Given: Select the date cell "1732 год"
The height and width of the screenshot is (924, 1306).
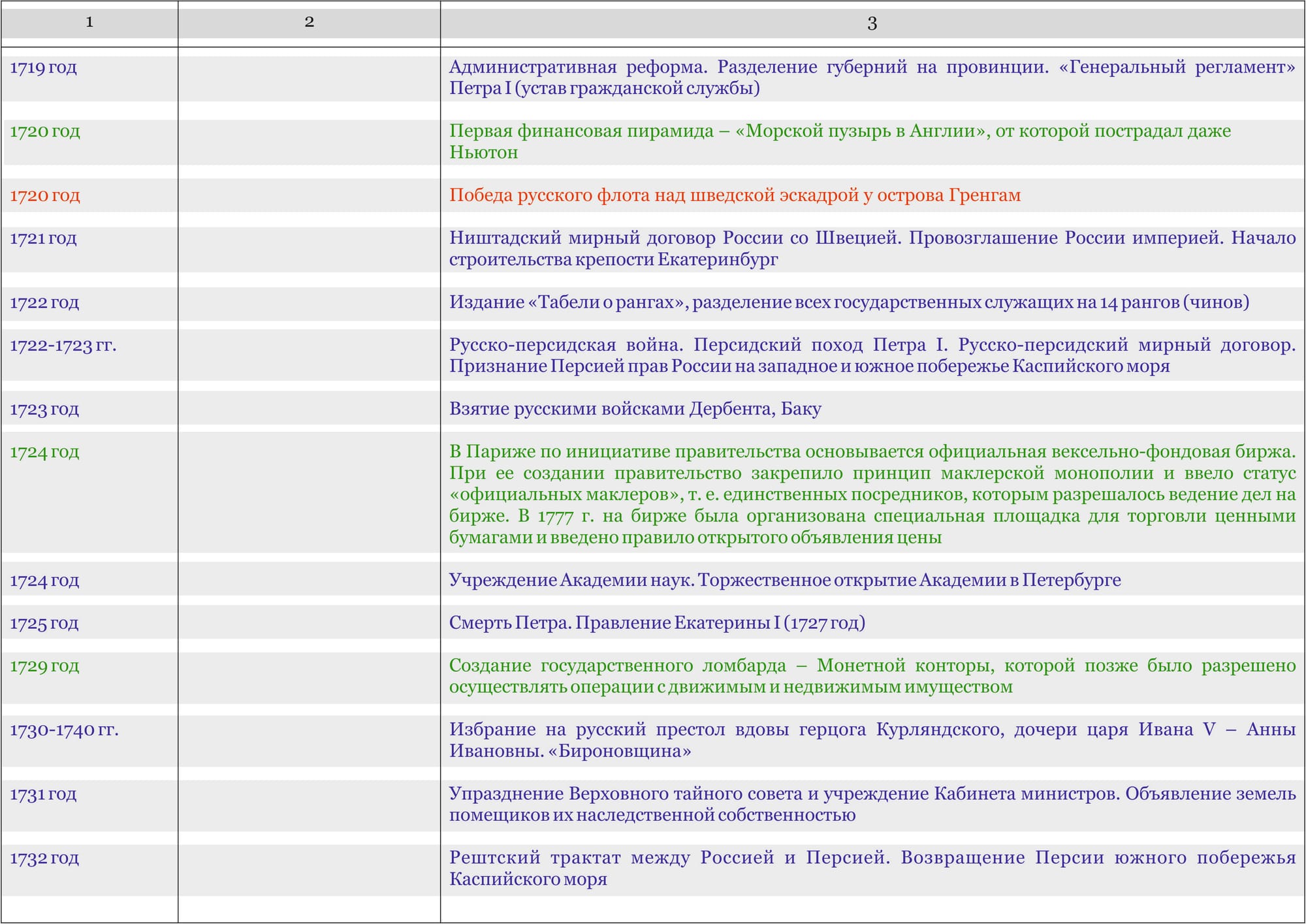Looking at the screenshot, I should (x=44, y=858).
